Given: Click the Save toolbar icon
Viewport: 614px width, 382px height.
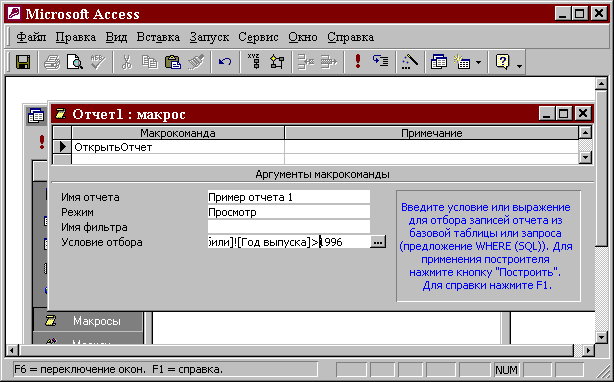Looking at the screenshot, I should 23,62.
